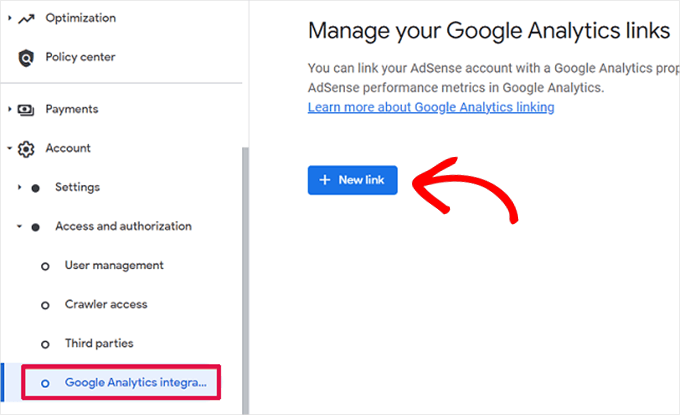This screenshot has height=415, width=680.
Task: Open the Payments menu item
Action: pyautogui.click(x=72, y=109)
